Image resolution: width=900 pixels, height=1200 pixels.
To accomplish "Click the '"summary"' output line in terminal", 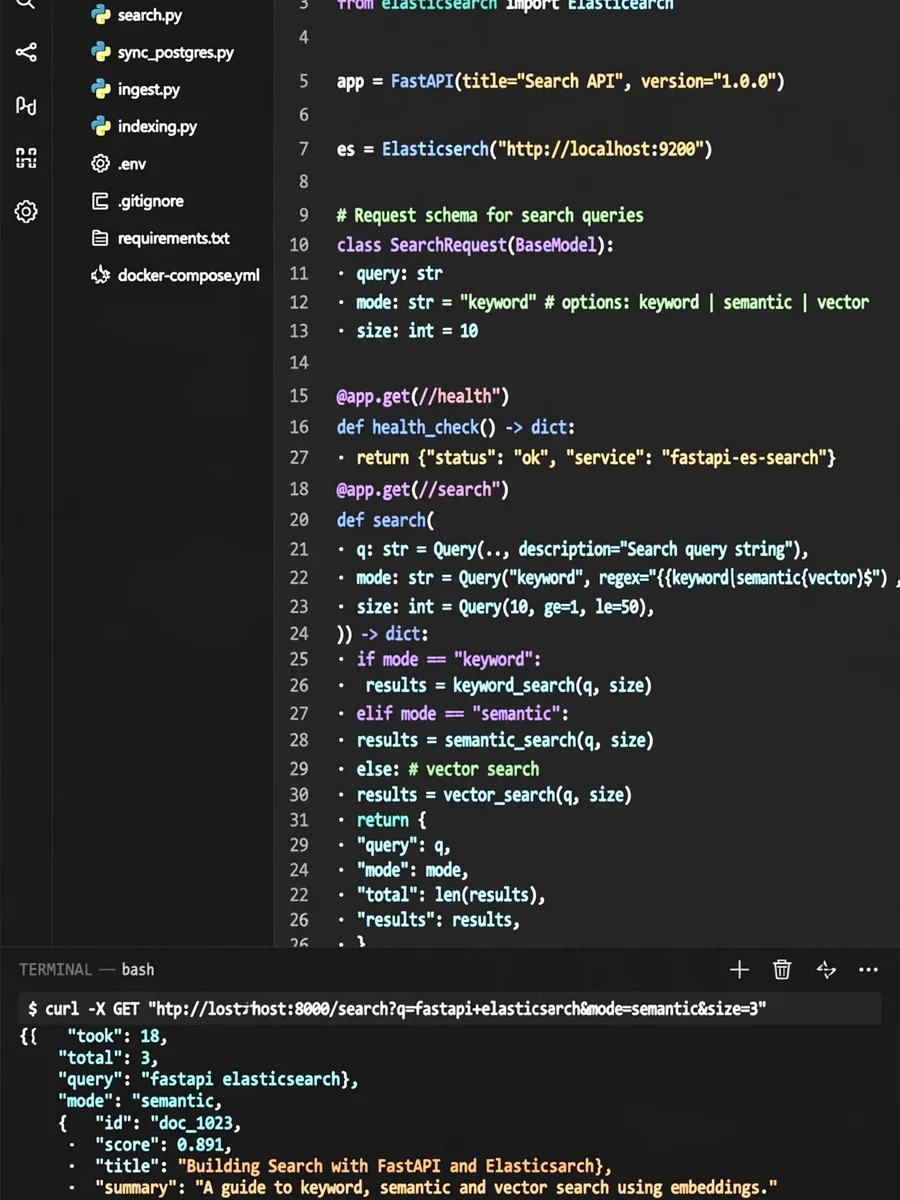I will pyautogui.click(x=436, y=1188).
